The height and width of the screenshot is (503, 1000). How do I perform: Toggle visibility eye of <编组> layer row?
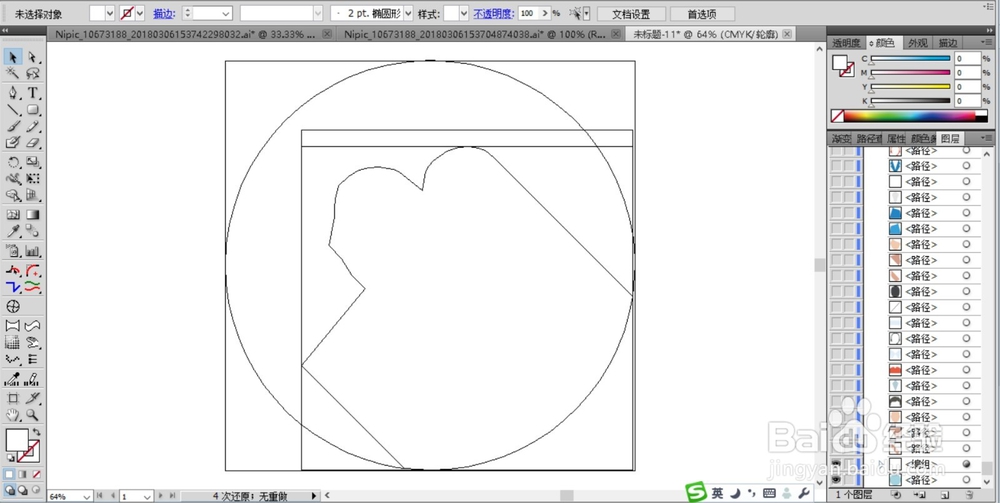tap(835, 464)
